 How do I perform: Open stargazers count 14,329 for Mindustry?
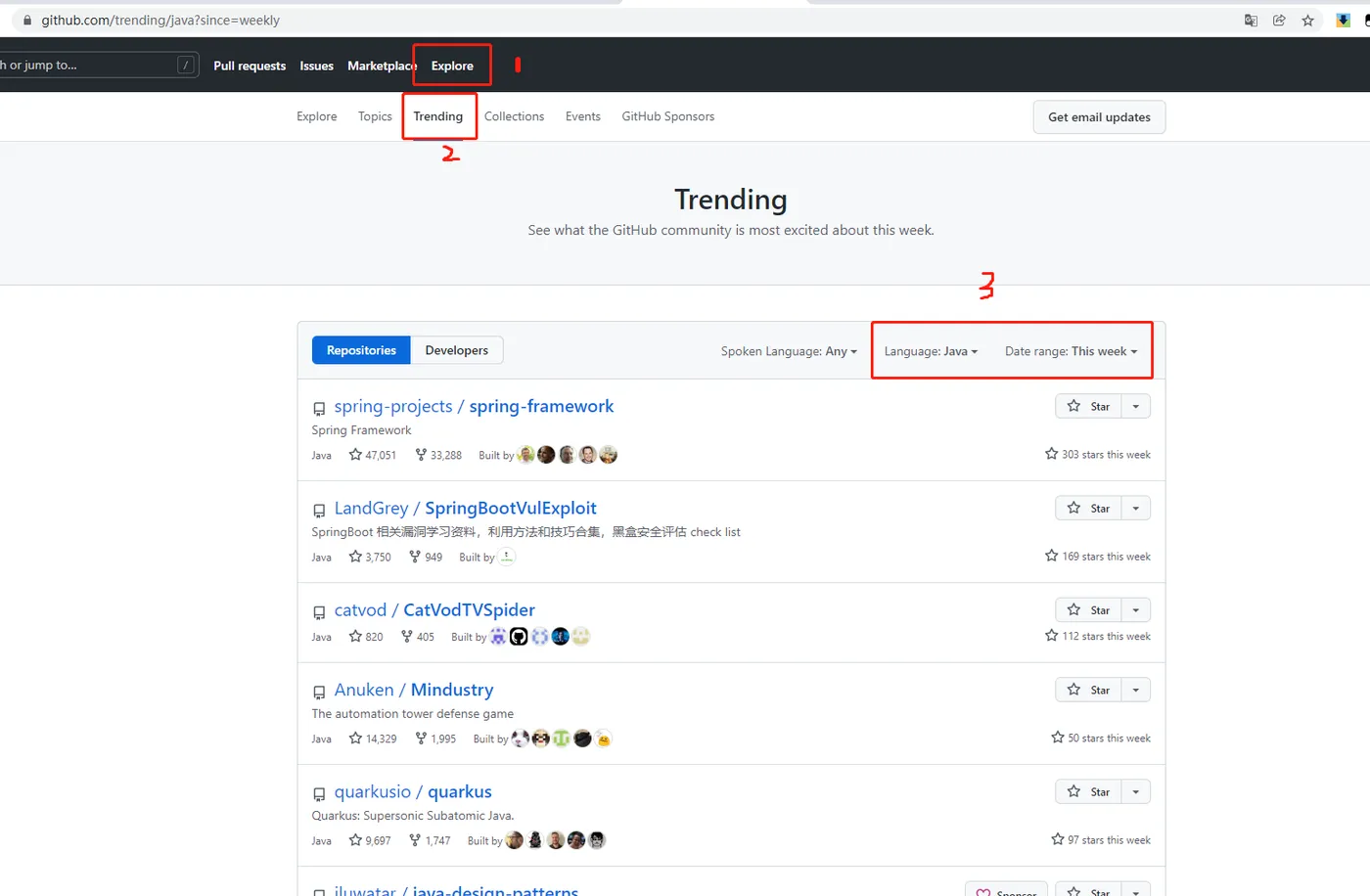(373, 739)
